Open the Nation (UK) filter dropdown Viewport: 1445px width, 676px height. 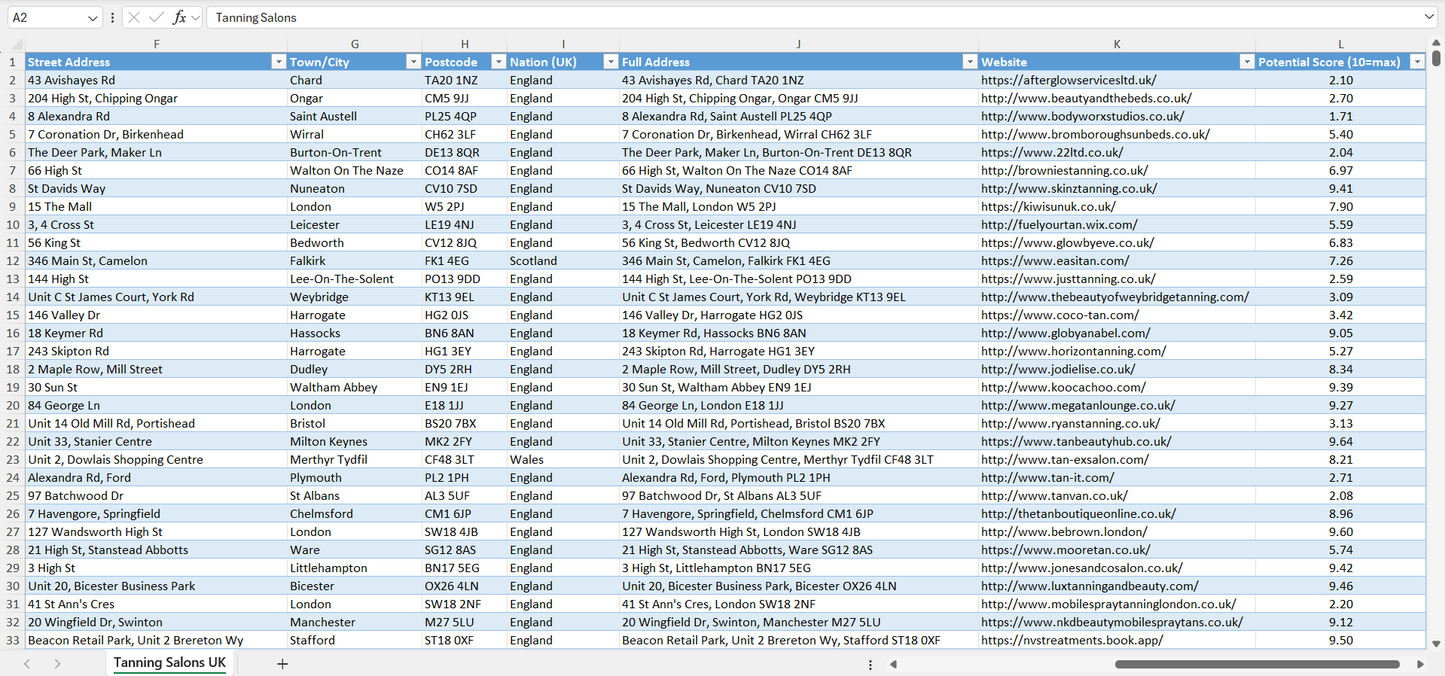[x=610, y=62]
